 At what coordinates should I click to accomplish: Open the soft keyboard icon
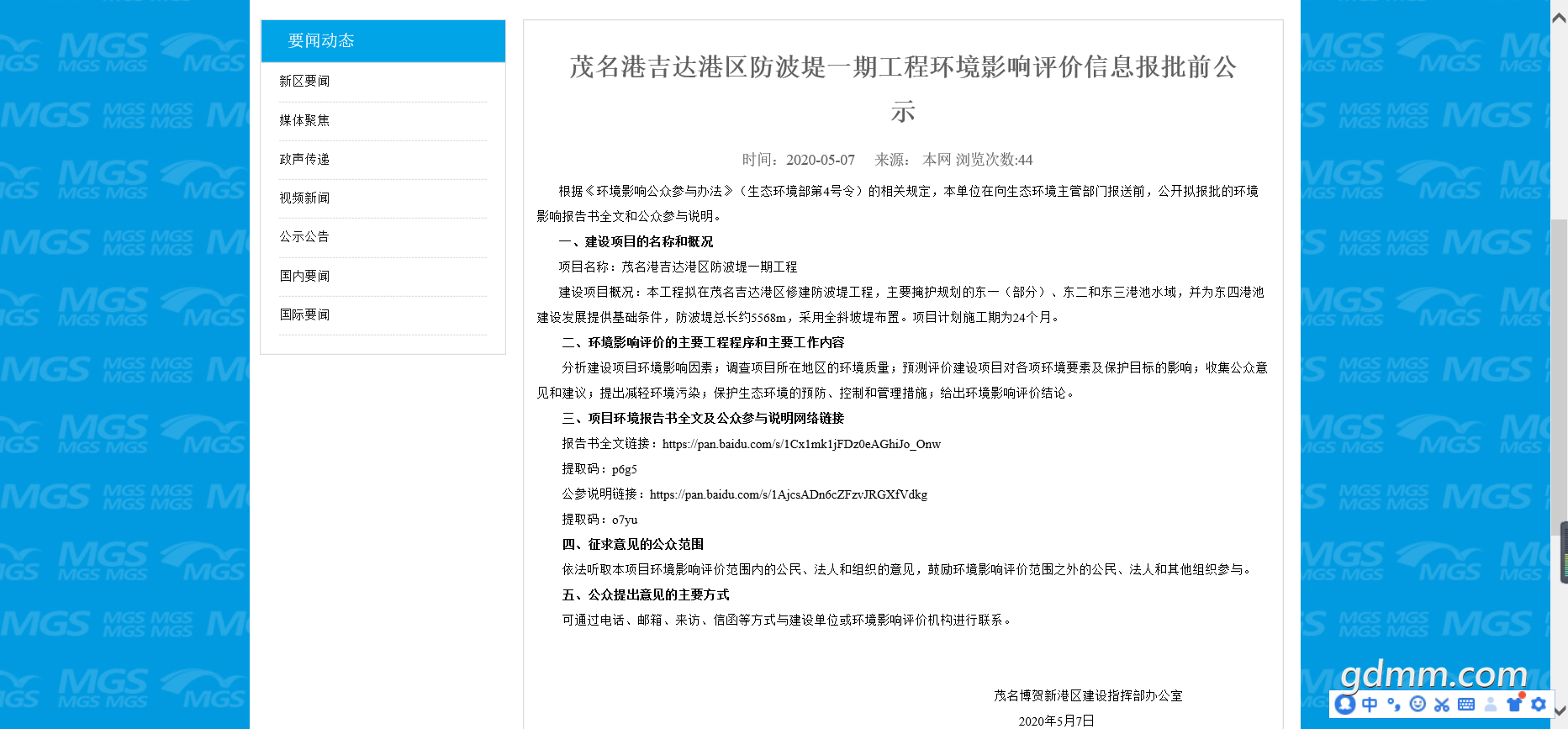[1466, 705]
